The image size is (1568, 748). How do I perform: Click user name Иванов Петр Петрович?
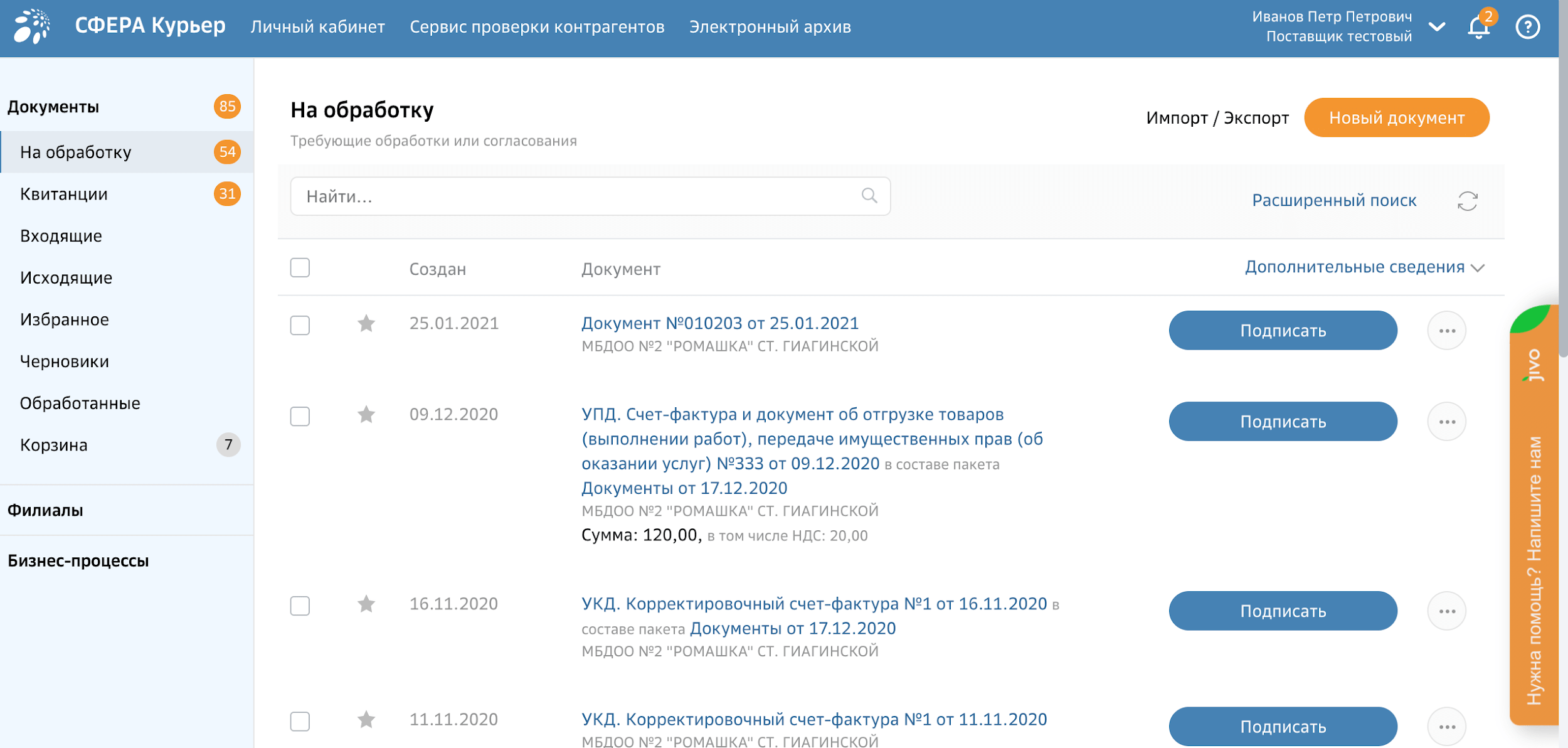pyautogui.click(x=1332, y=17)
